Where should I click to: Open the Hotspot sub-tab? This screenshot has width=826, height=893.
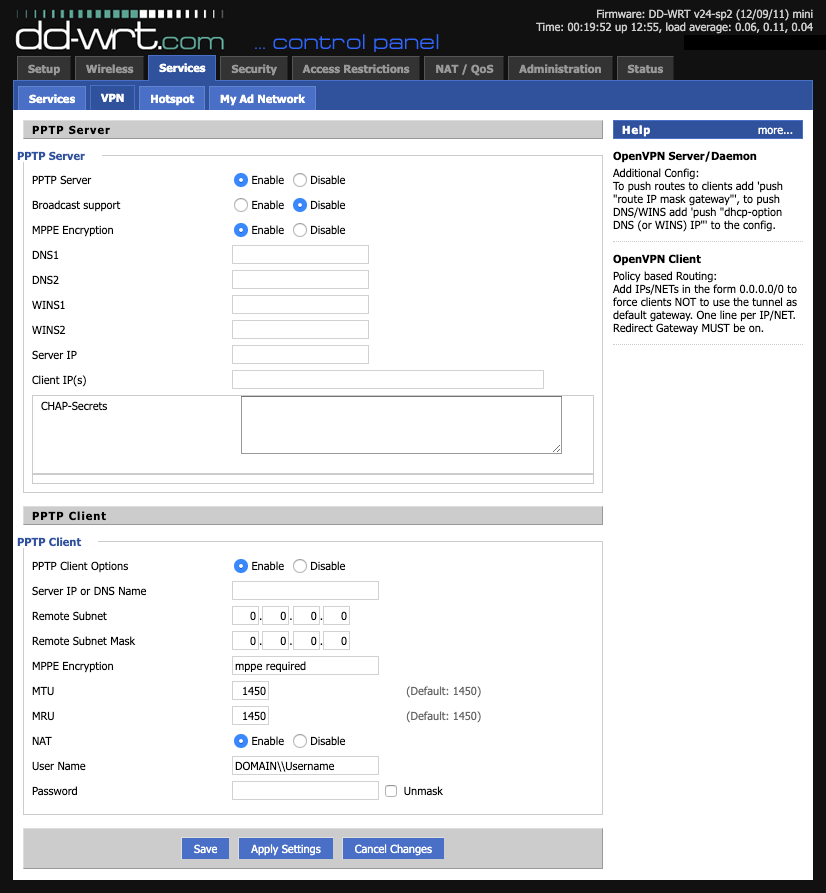point(172,99)
